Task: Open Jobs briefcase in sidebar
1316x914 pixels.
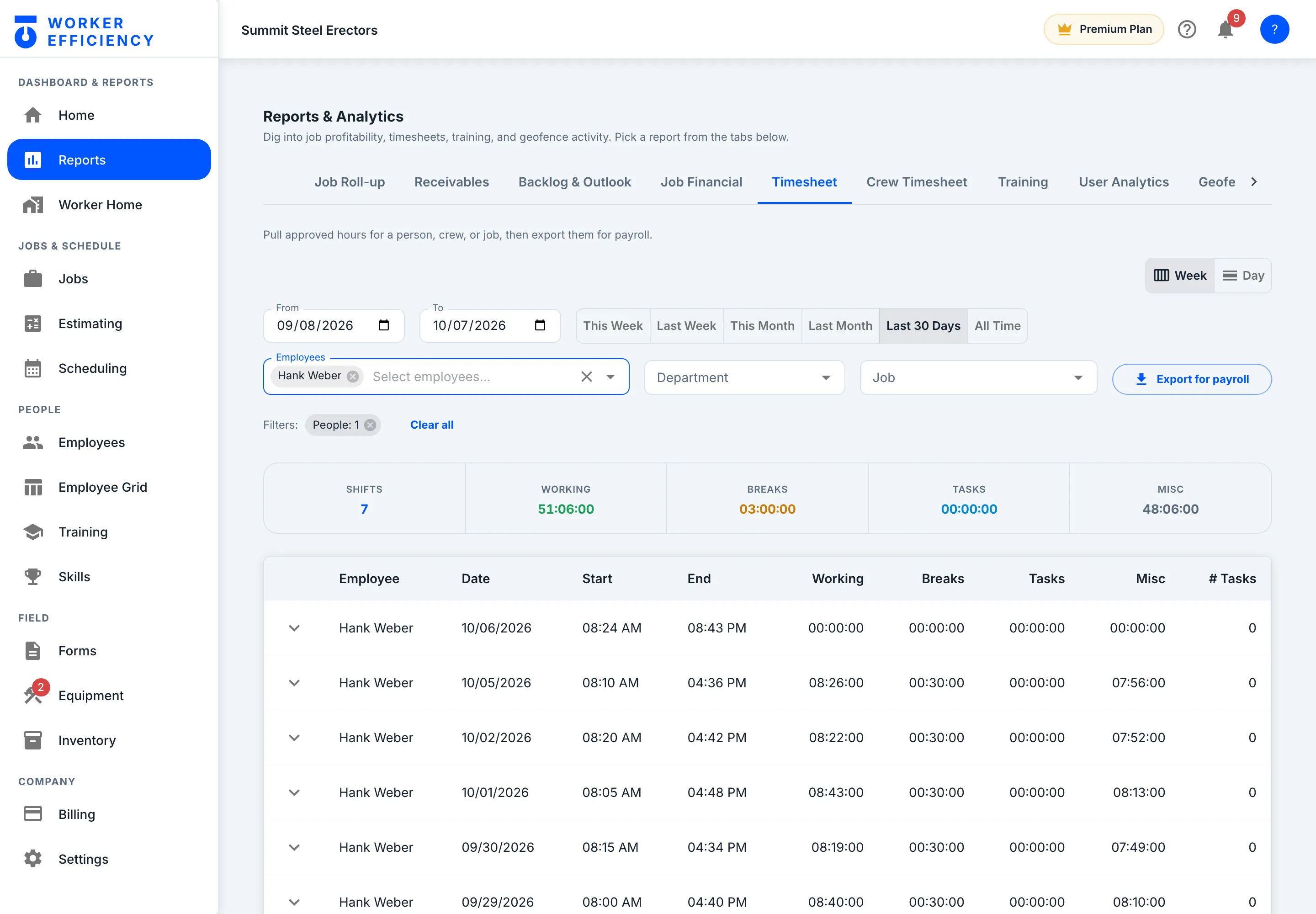Action: click(x=109, y=279)
